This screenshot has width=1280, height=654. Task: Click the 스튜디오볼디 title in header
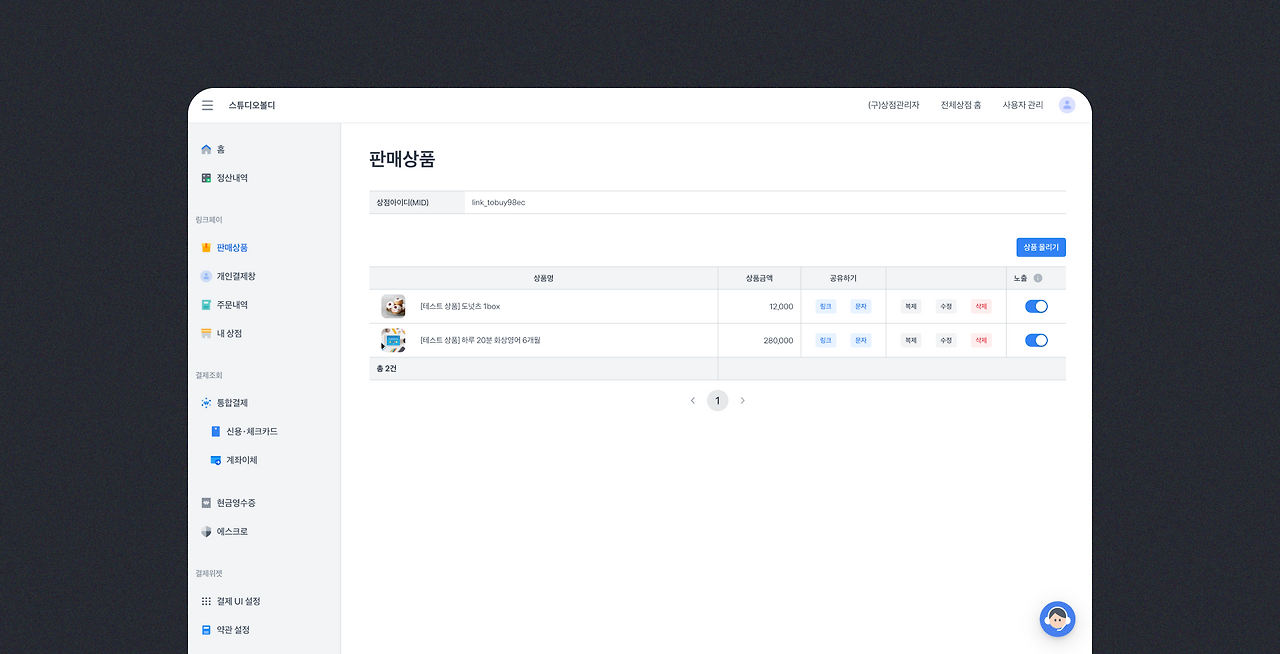(252, 105)
